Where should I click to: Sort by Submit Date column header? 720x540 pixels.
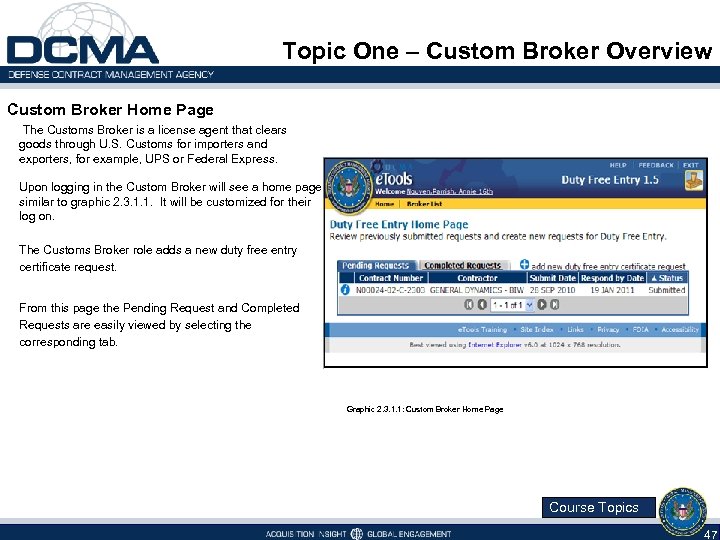(552, 278)
